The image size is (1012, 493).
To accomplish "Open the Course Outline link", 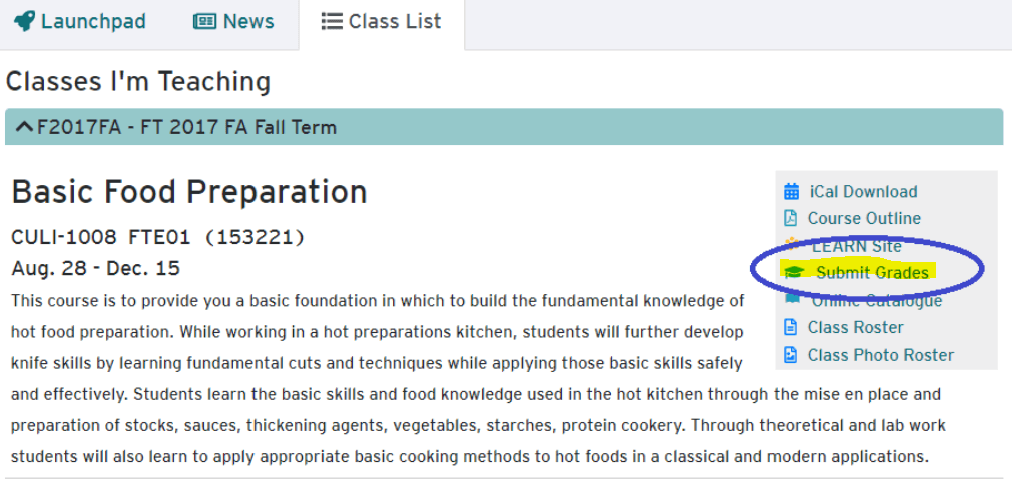I will (x=864, y=218).
